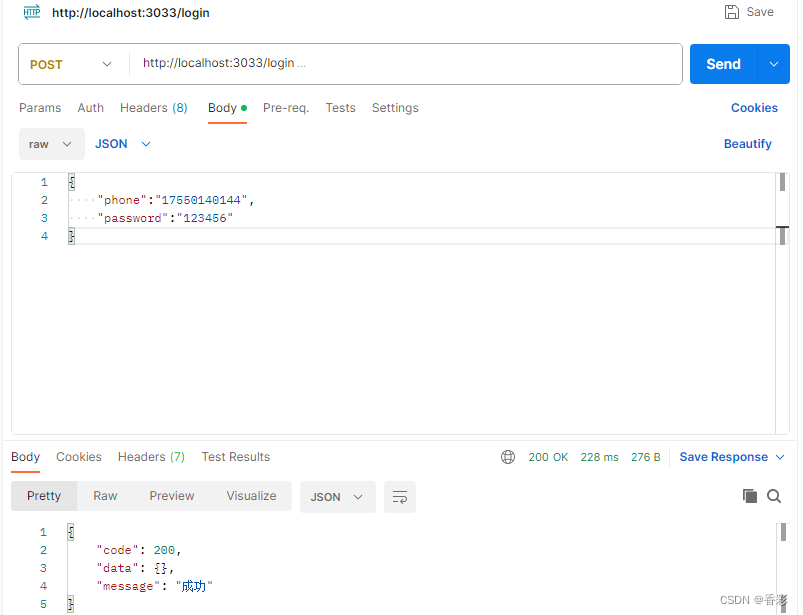The image size is (803, 615).
Task: Open the JSON request body format dropdown
Action: tap(123, 144)
